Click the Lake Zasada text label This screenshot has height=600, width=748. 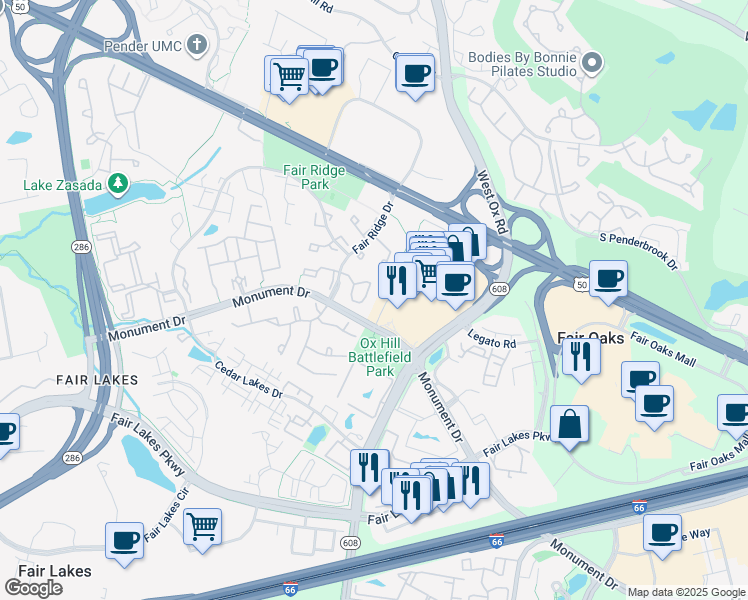(x=62, y=185)
